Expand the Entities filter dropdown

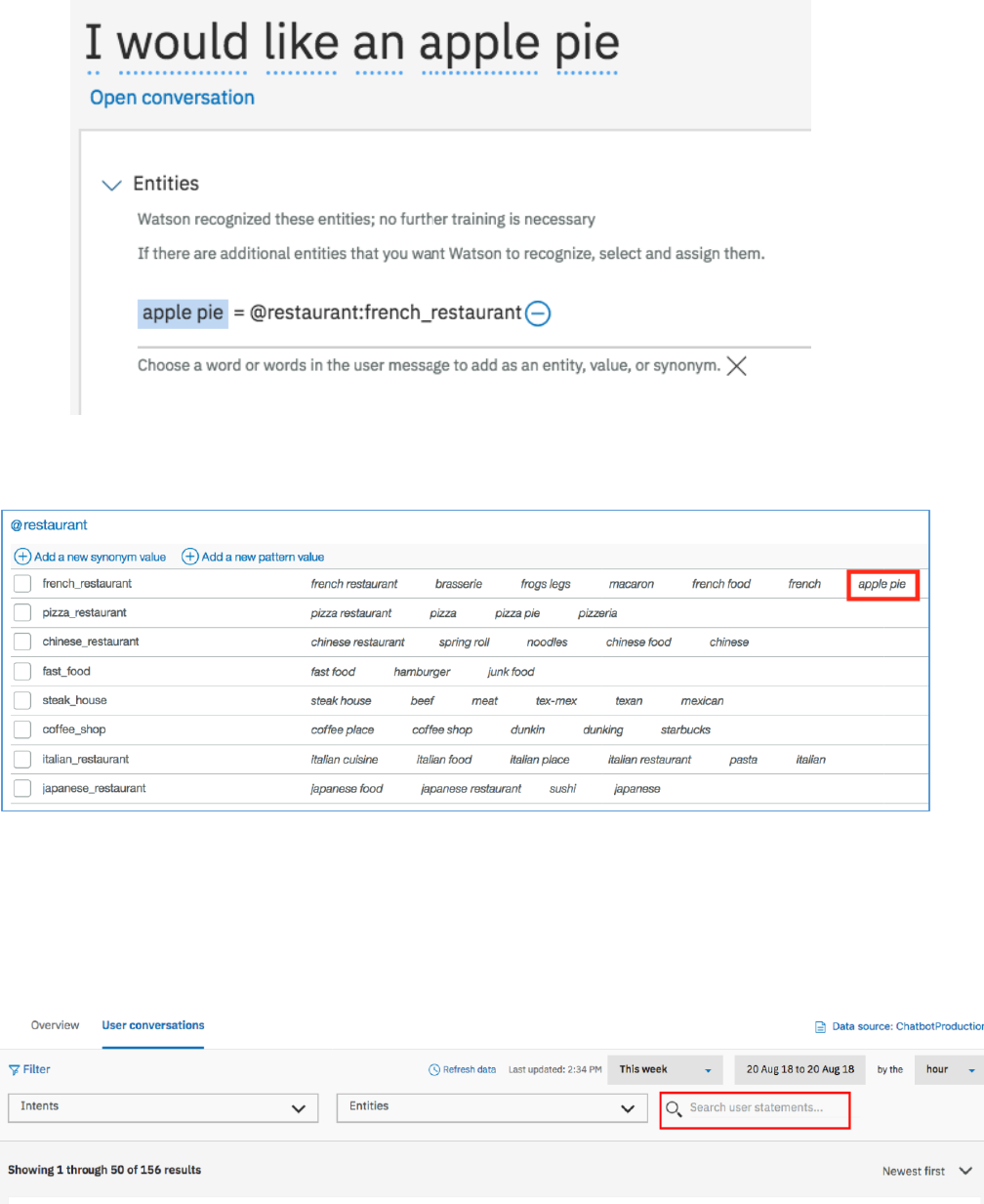(493, 1107)
